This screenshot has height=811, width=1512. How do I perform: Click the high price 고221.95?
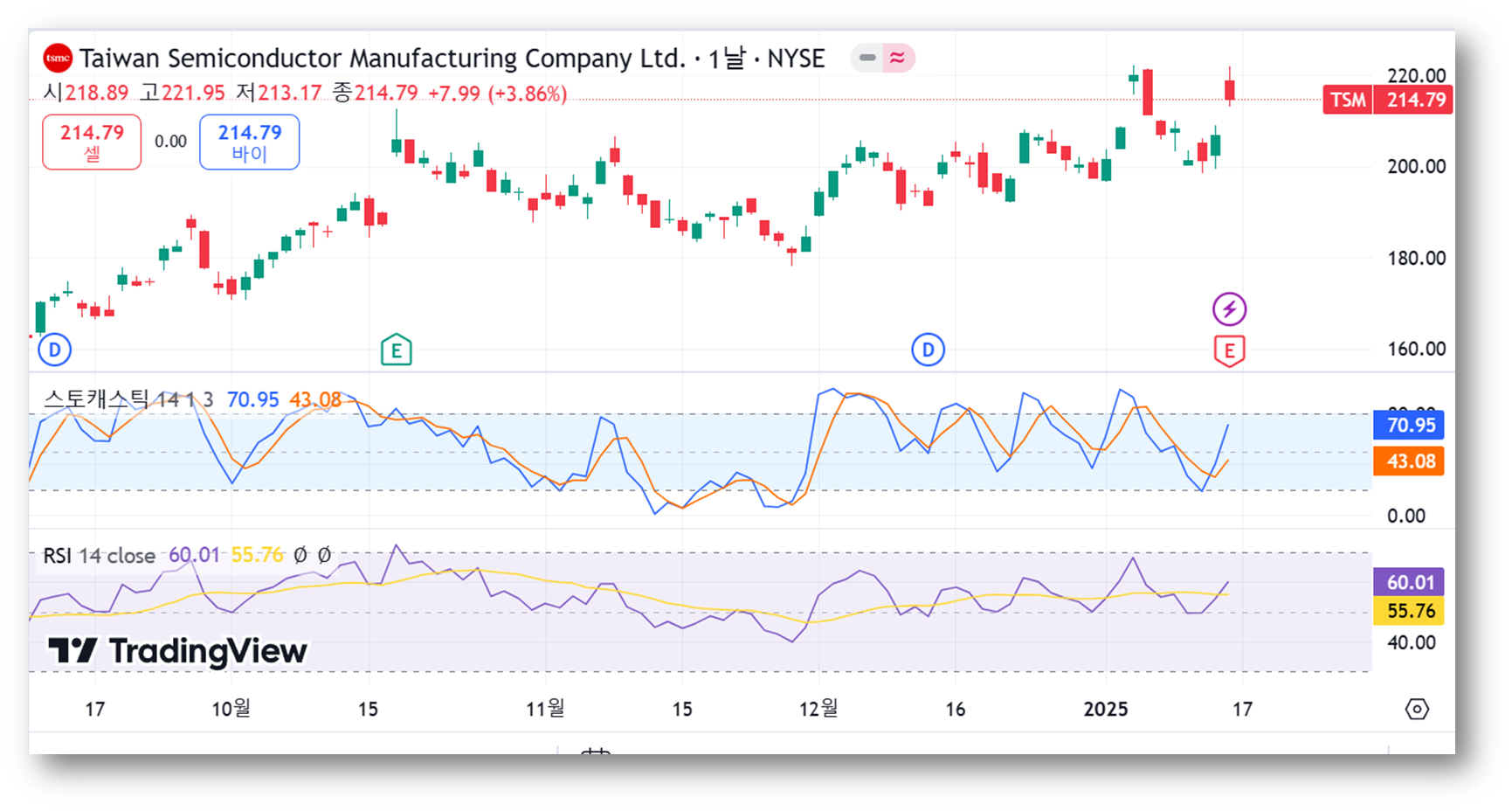click(x=183, y=93)
